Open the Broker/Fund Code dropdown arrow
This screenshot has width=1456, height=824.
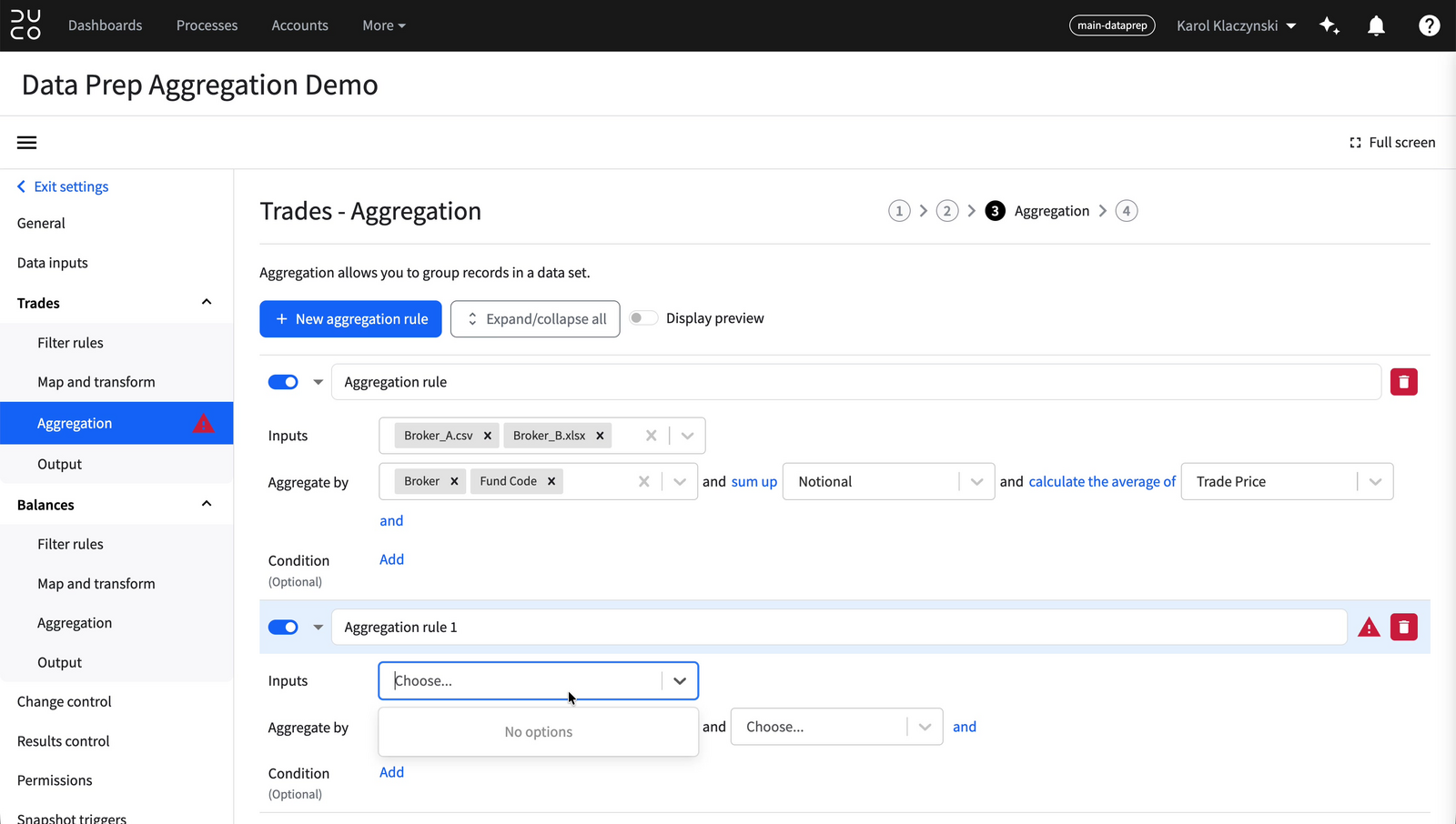(x=680, y=481)
